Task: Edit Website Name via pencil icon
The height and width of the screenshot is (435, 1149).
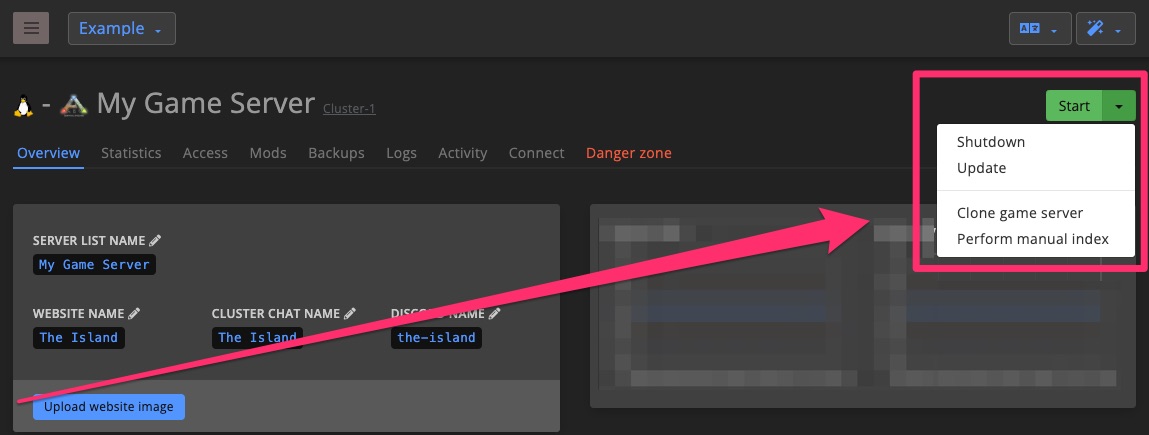Action: pos(134,313)
